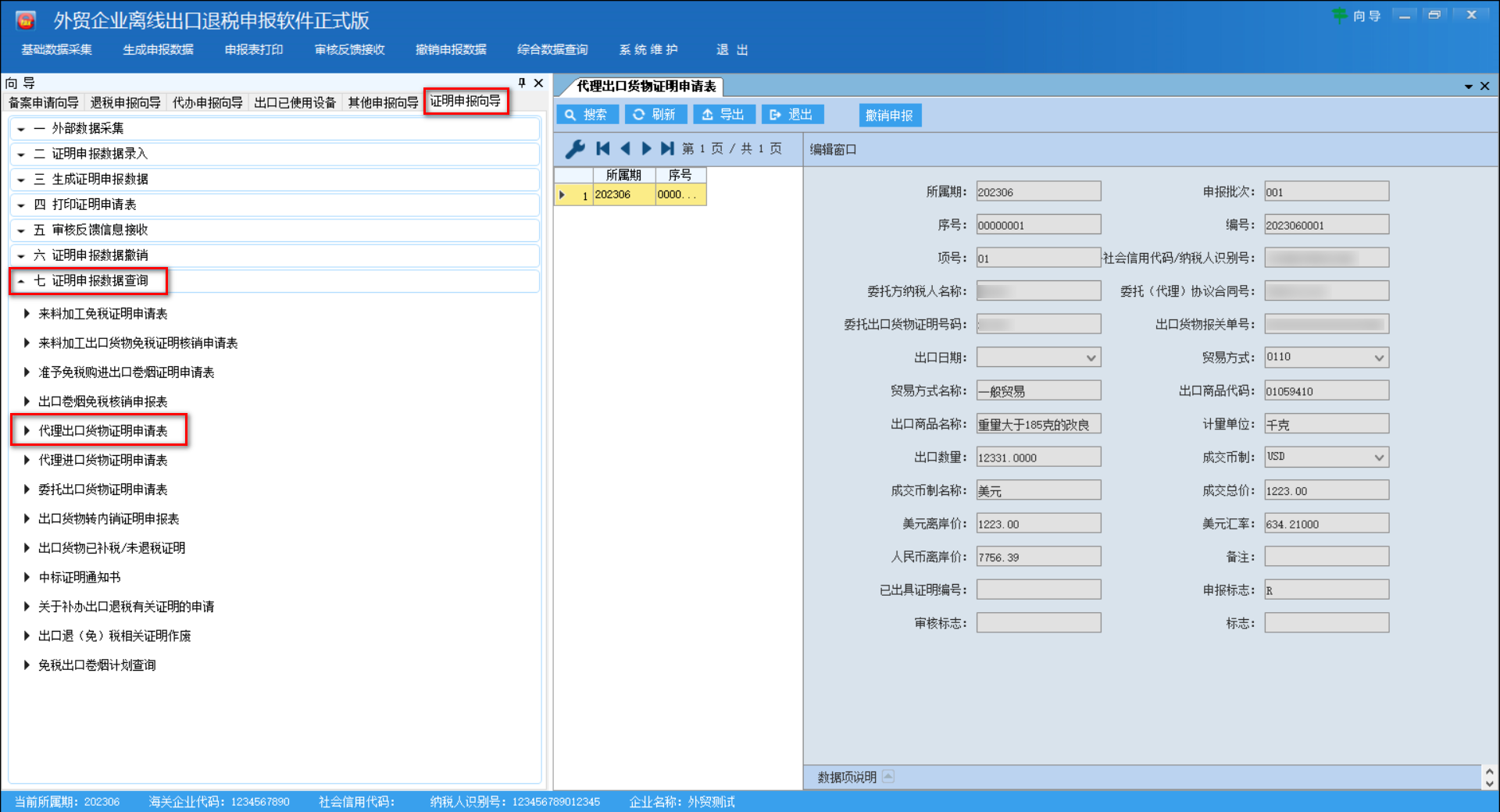Click the next page arrow
The image size is (1500, 812).
pyautogui.click(x=646, y=148)
